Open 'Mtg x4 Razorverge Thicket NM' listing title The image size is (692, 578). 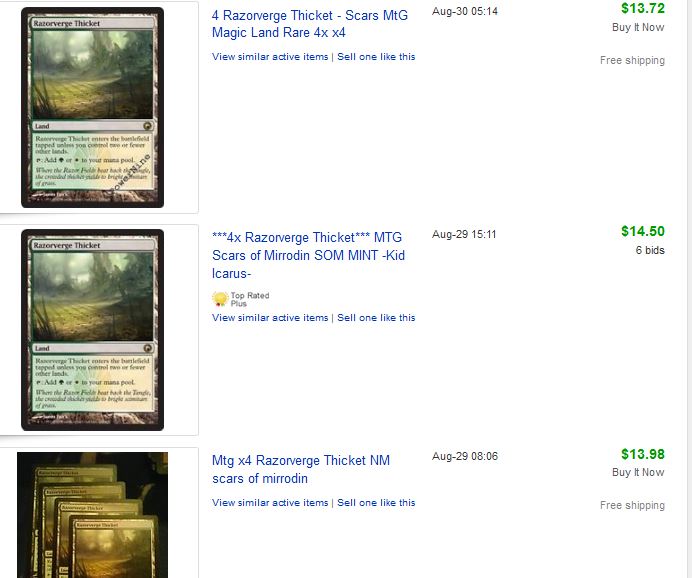[301, 469]
